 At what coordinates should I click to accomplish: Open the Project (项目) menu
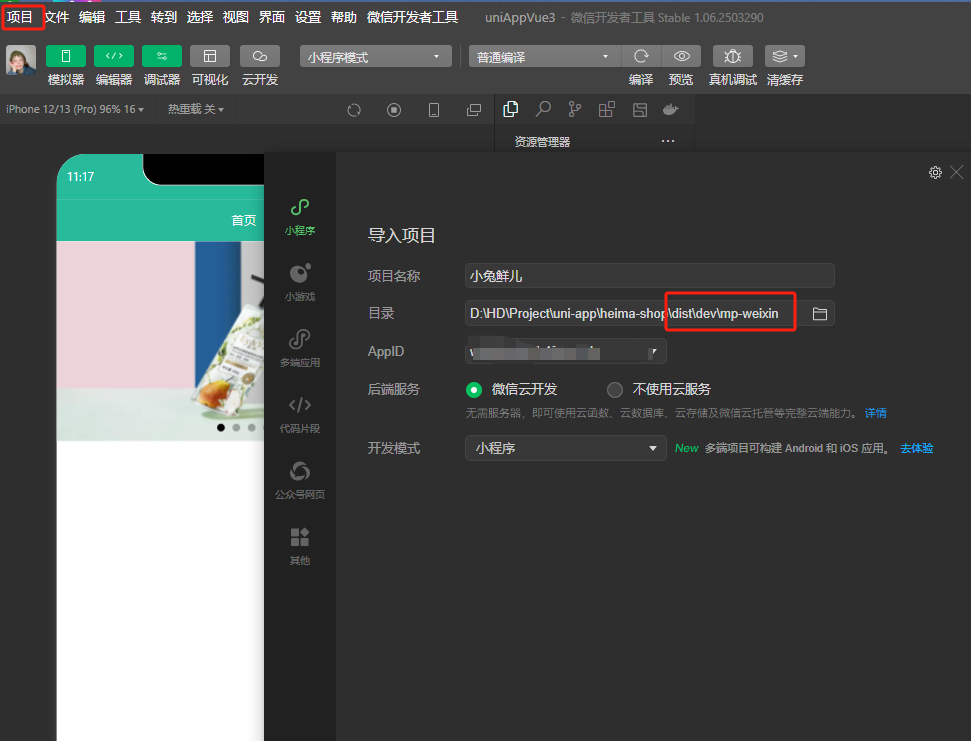coord(20,17)
